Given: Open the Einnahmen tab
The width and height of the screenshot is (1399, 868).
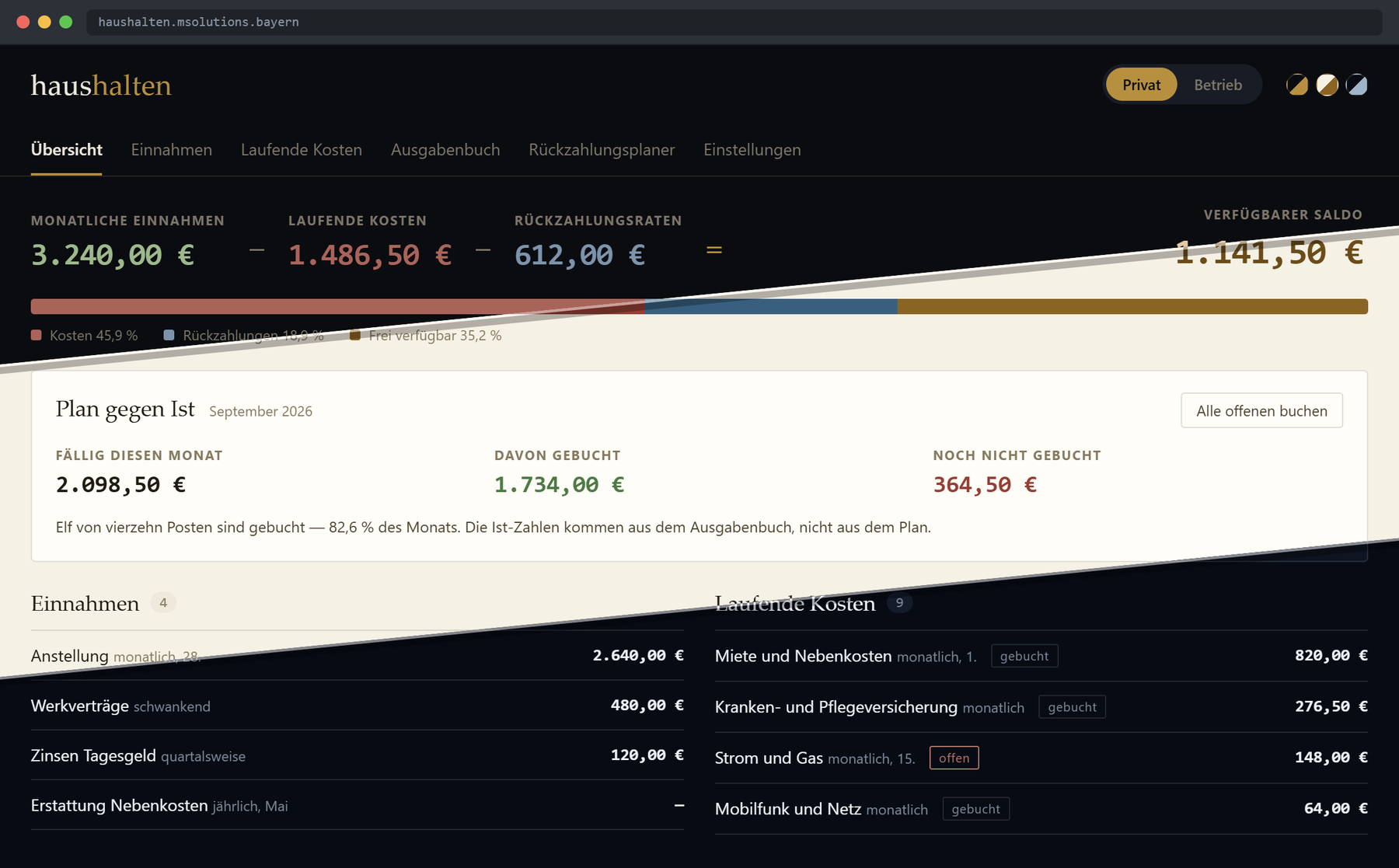Looking at the screenshot, I should click(171, 150).
